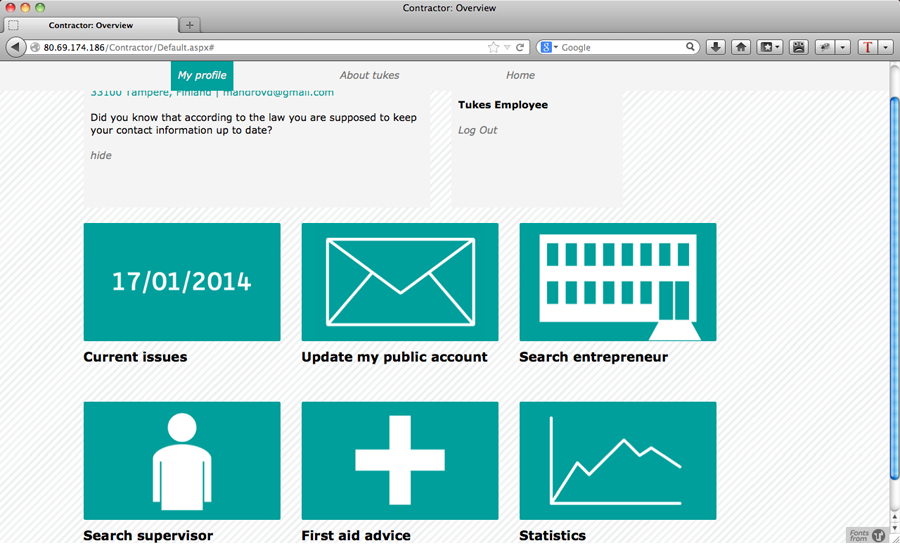Open First aid advice cross icon
The width and height of the screenshot is (900, 548).
(400, 461)
